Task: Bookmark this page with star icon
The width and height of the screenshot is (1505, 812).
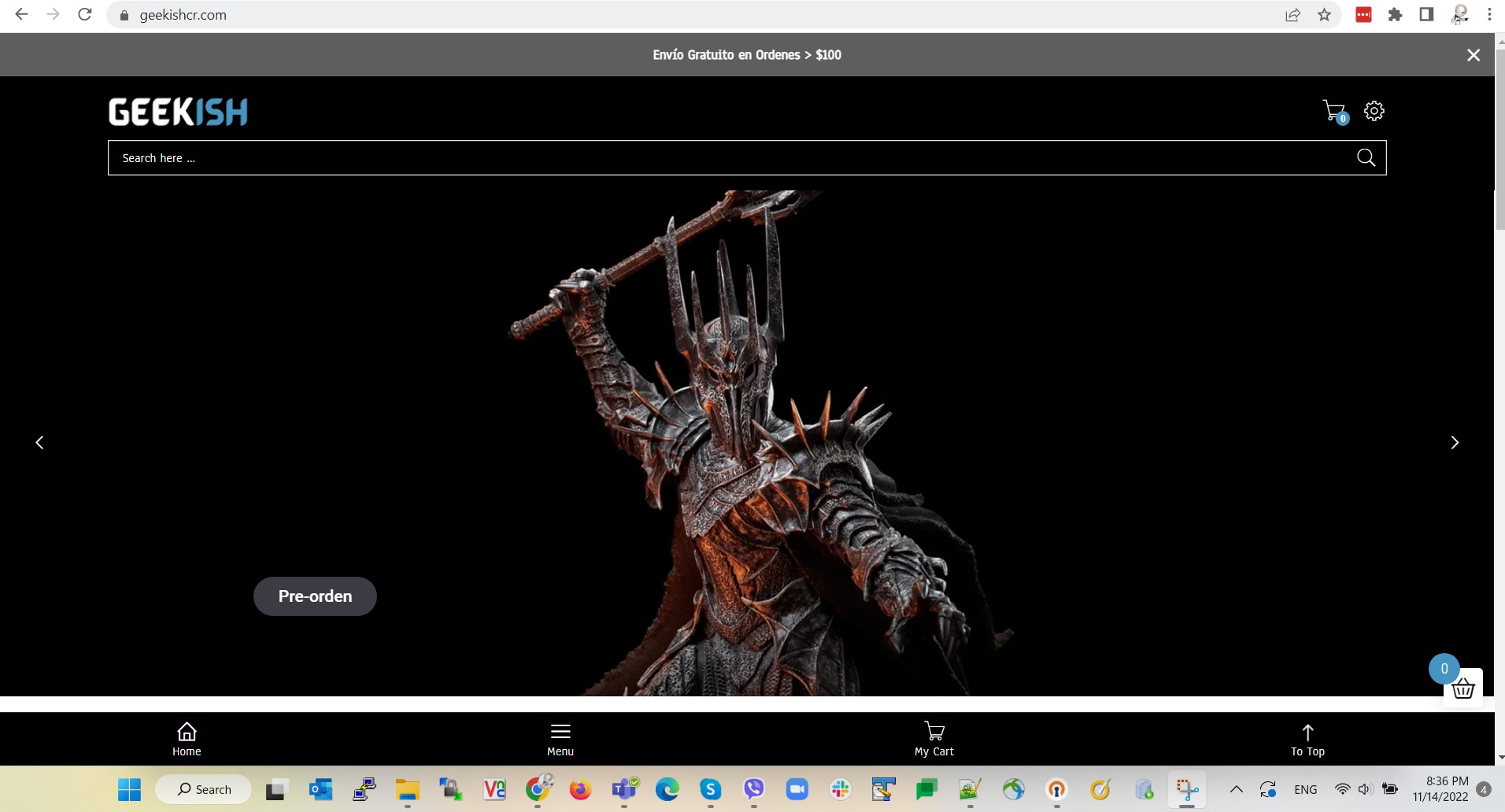Action: [1325, 15]
